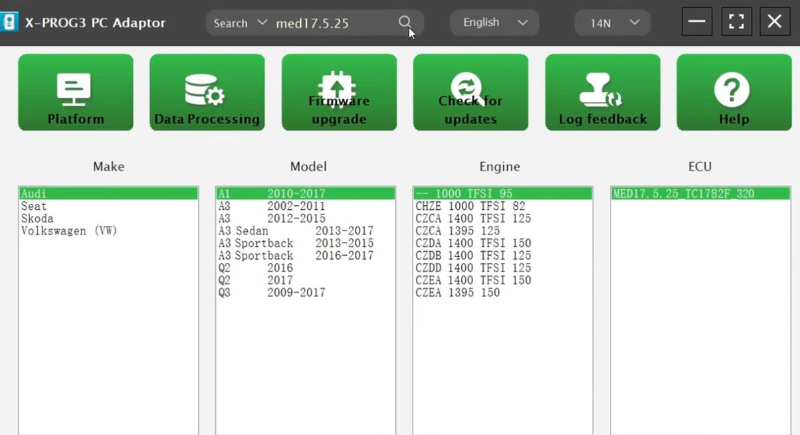Viewport: 800px width, 435px height.
Task: Select ECU MED17.5.25_TC1782F_320
Action: [701, 193]
